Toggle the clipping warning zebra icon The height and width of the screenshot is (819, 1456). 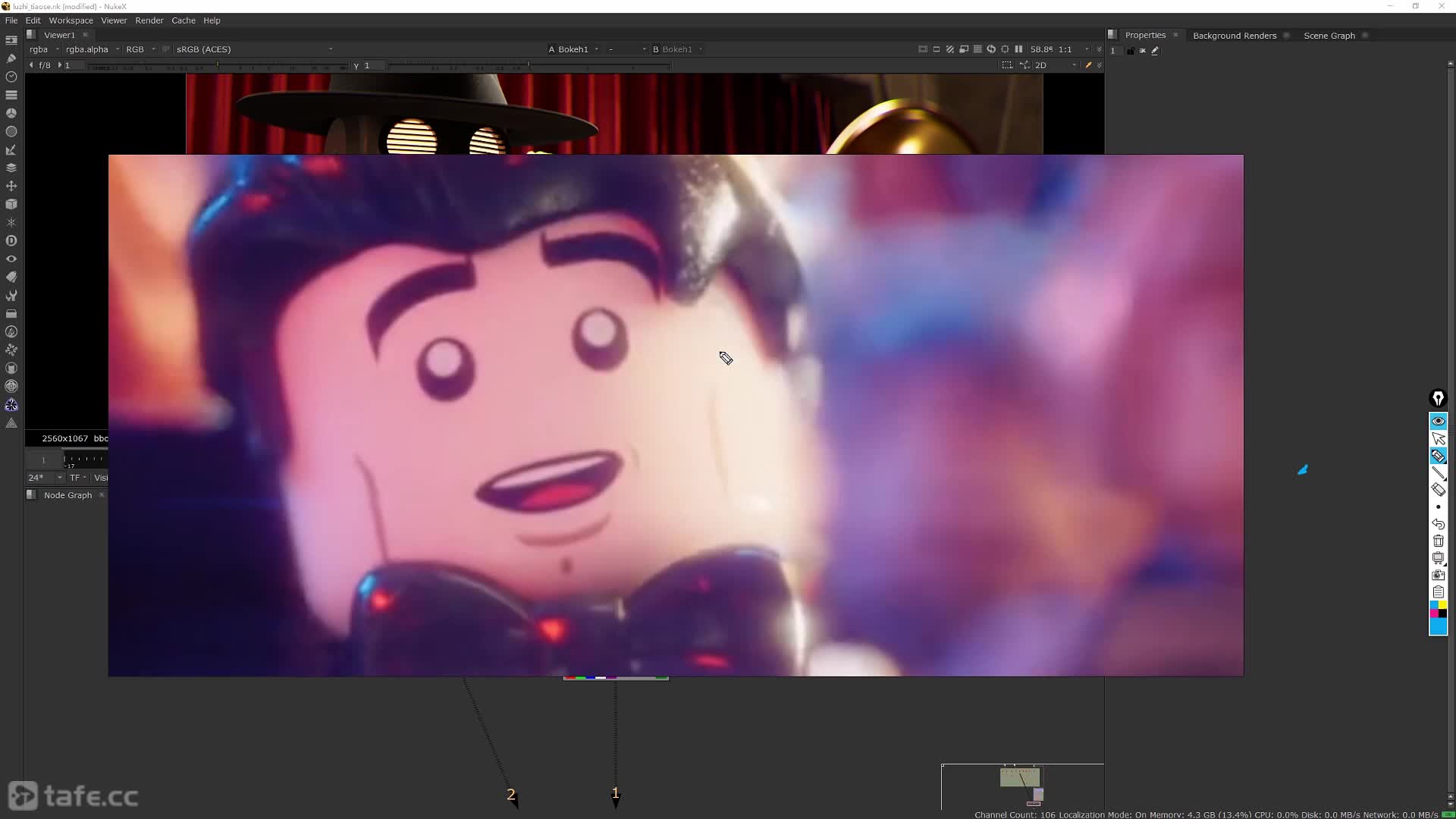[x=950, y=49]
